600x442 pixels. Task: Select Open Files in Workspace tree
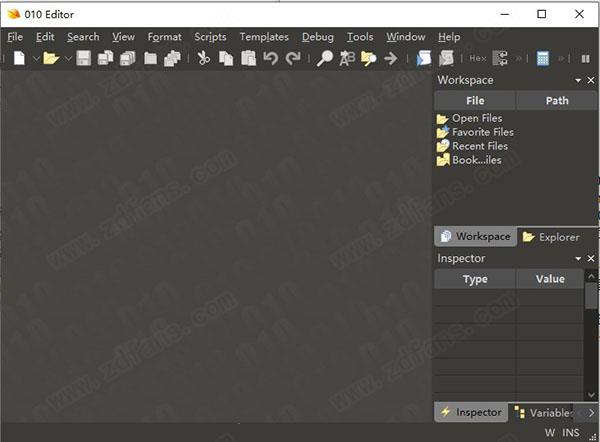[x=470, y=118]
